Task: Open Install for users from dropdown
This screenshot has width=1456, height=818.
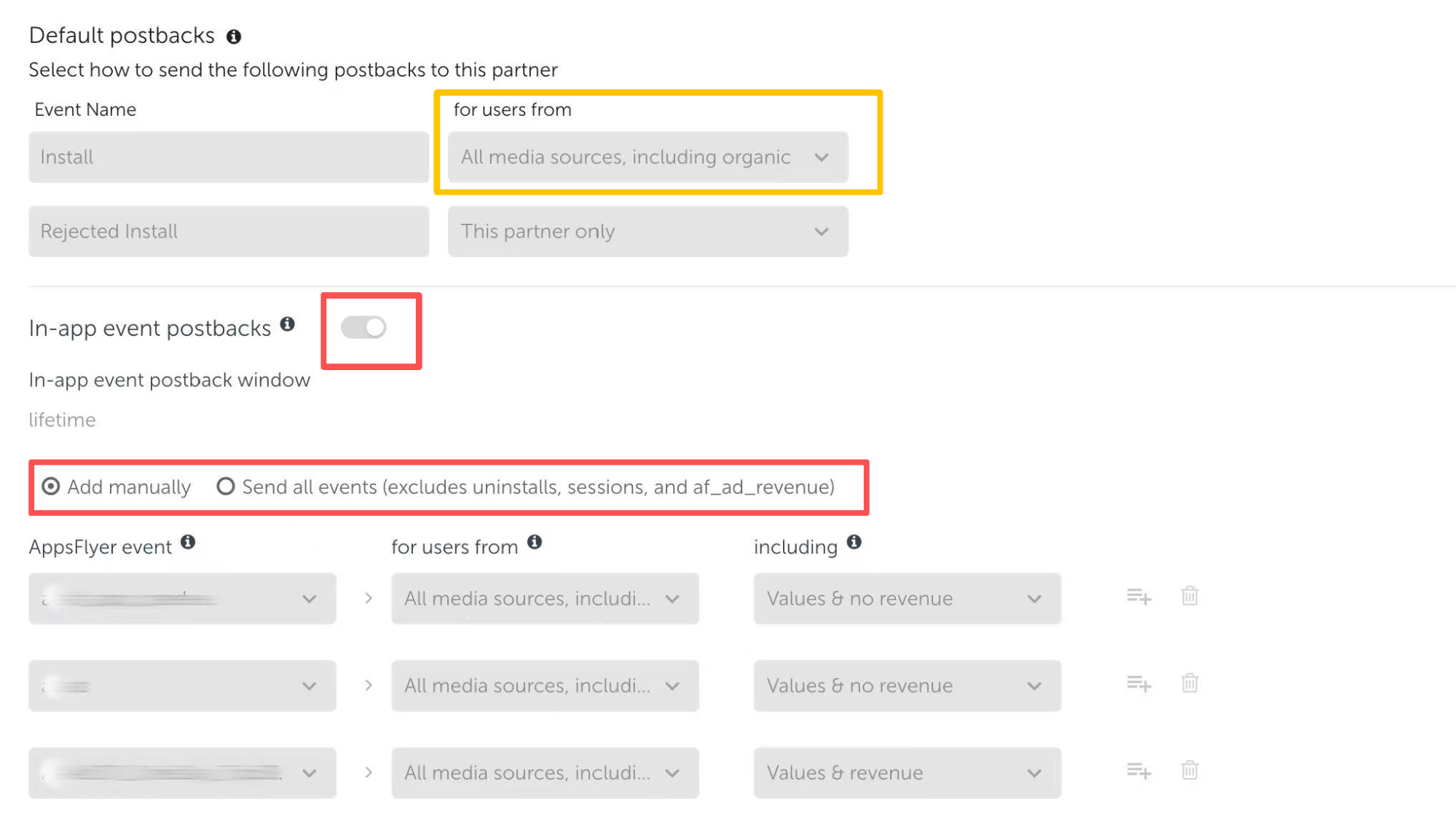Action: click(648, 157)
